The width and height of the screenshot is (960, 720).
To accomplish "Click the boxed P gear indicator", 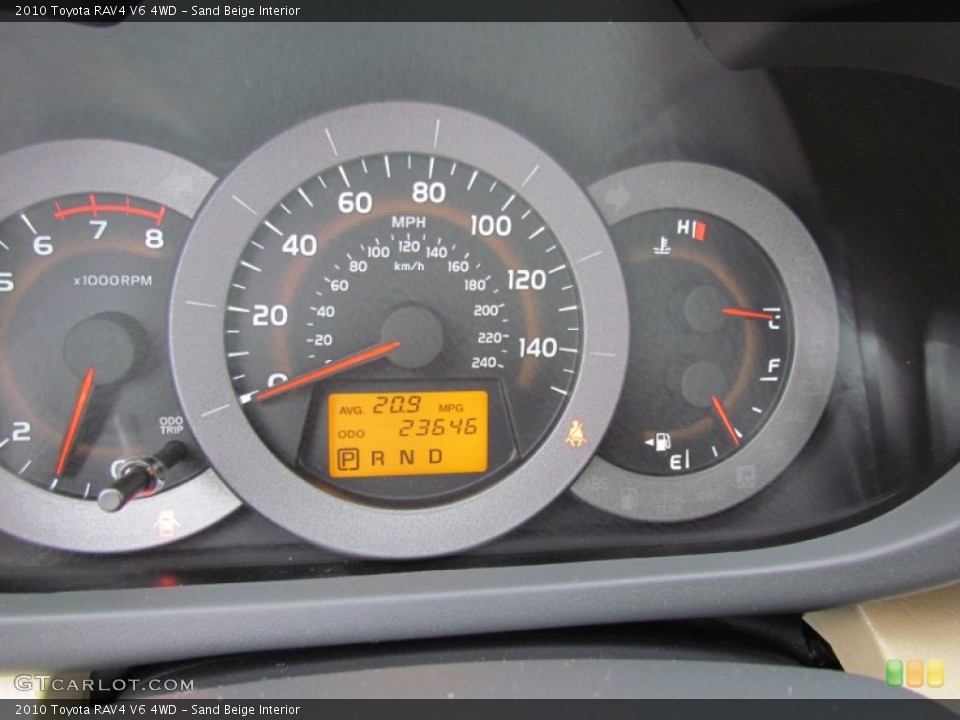I will tap(348, 459).
